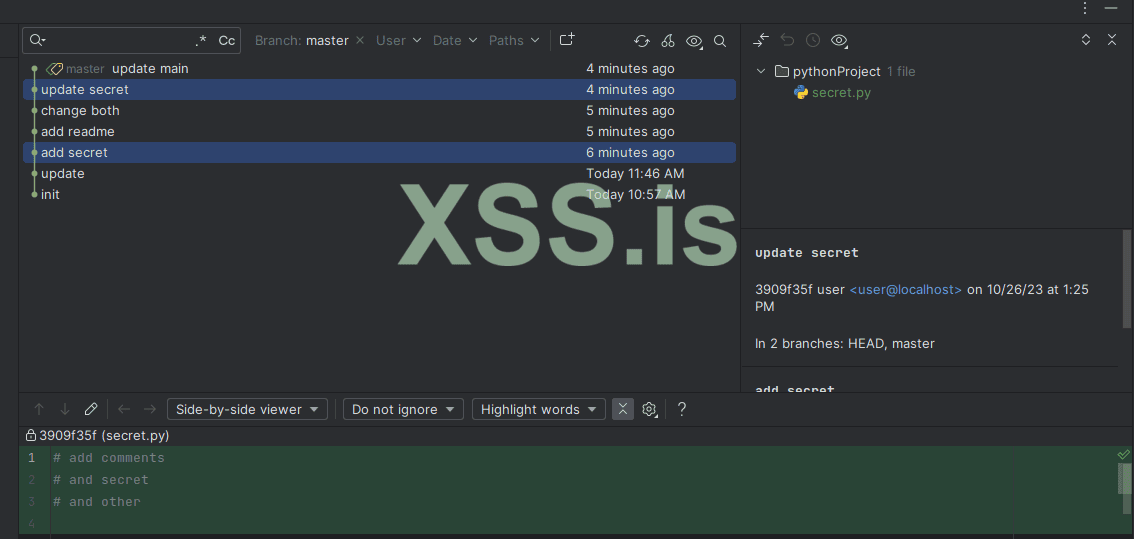Click '4 minutes ago' beside update secret
Image resolution: width=1134 pixels, height=539 pixels.
[x=631, y=90]
